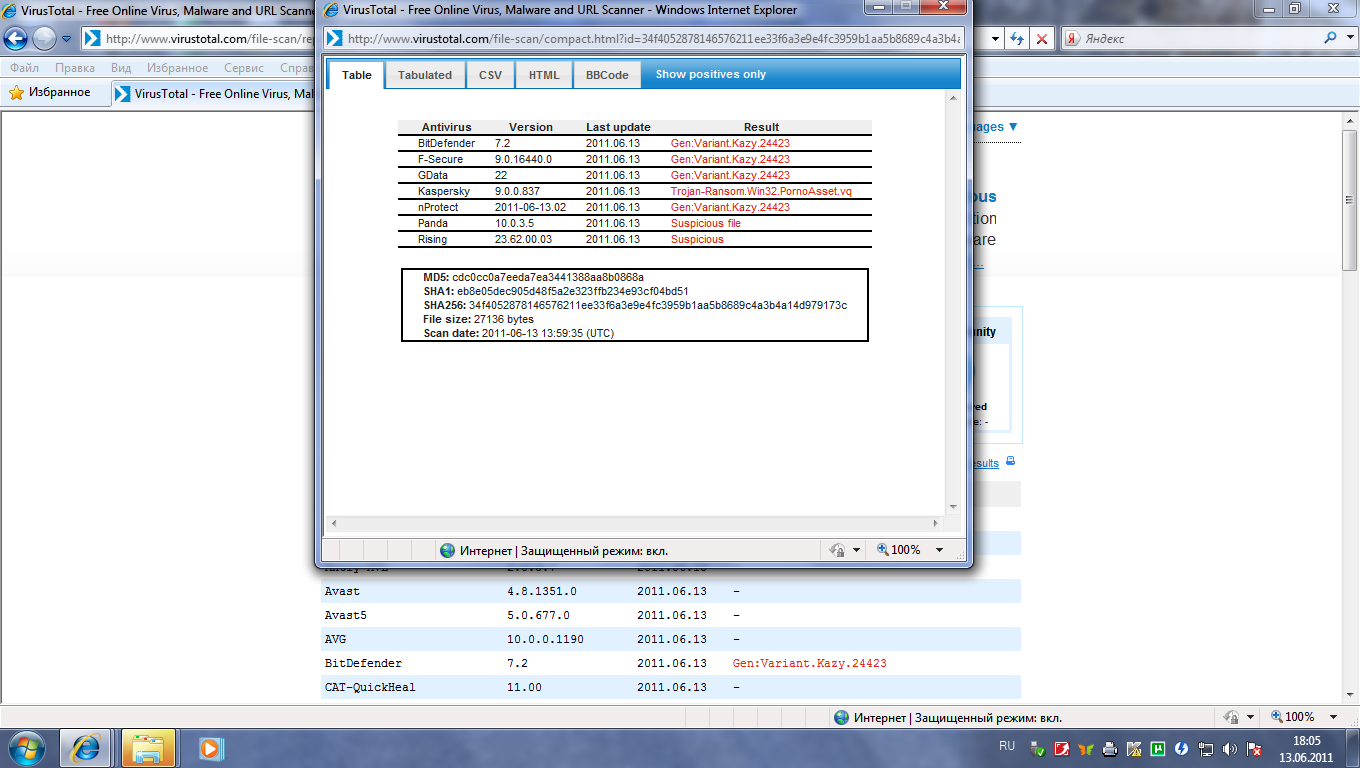This screenshot has height=768, width=1360.
Task: Go back in the main Internet Explorer window
Action: tap(16, 39)
